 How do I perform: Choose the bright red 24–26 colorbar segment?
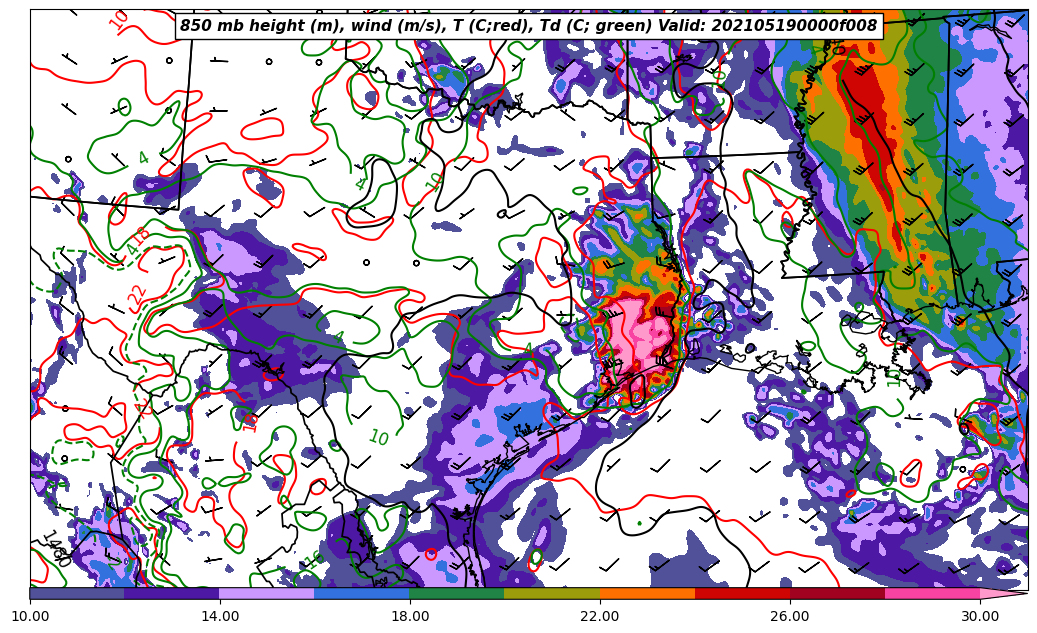click(742, 593)
